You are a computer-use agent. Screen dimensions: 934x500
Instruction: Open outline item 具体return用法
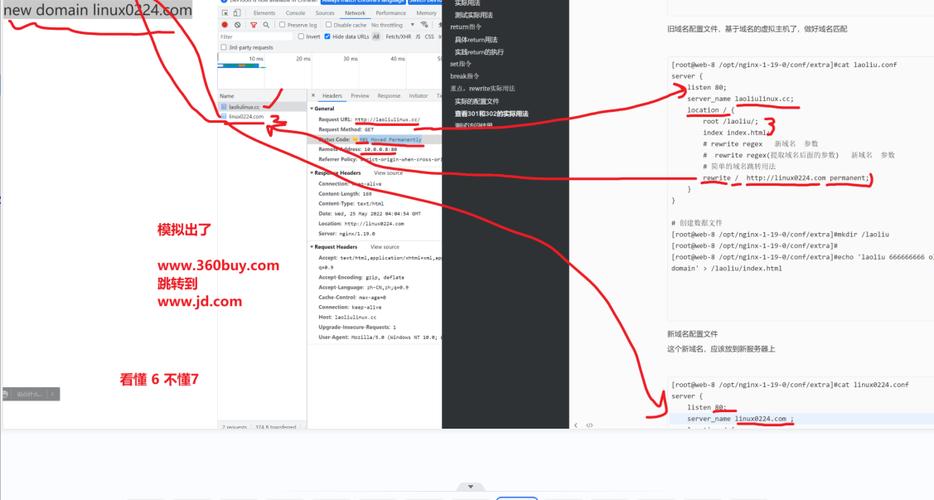476,39
